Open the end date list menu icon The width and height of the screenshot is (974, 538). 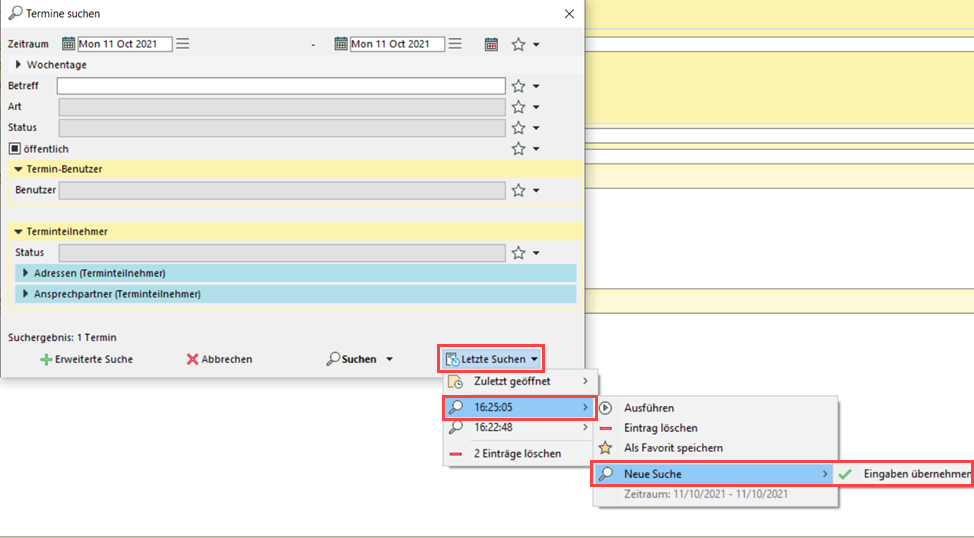coord(455,44)
